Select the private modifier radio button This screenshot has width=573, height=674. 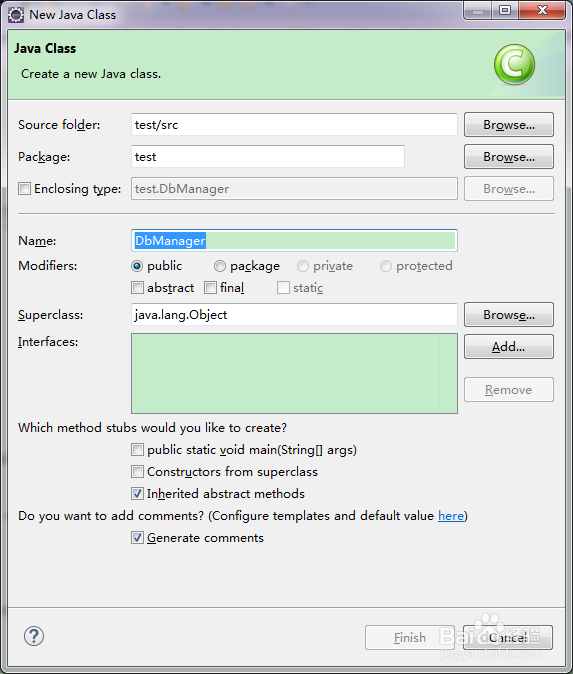point(303,266)
